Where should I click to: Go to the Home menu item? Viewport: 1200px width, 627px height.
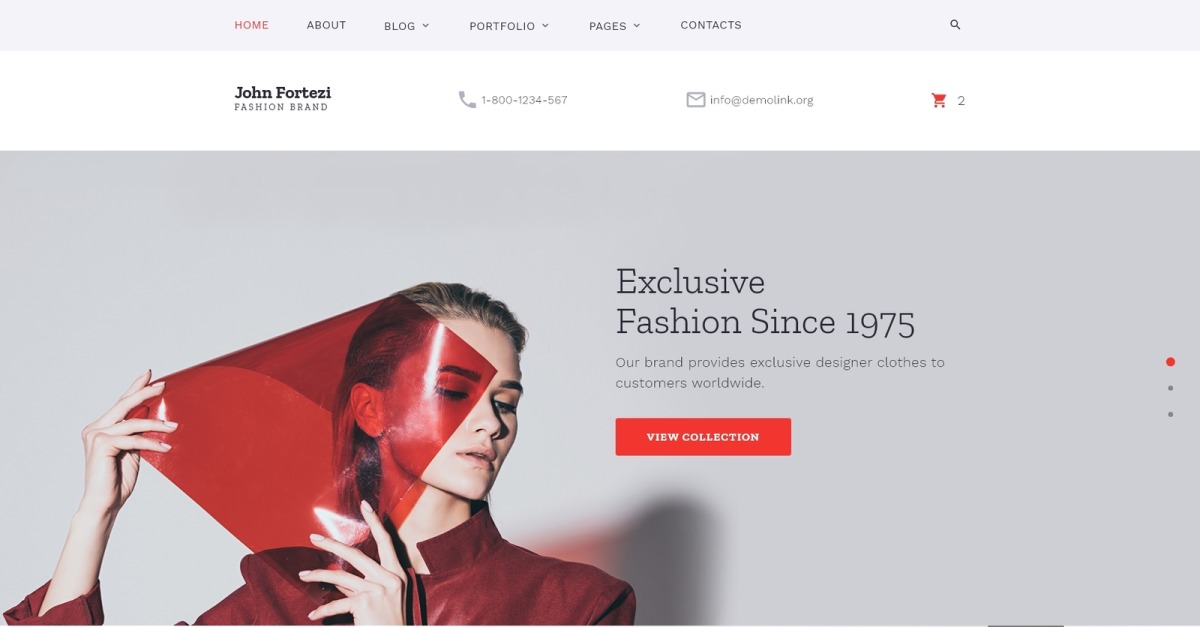coord(251,25)
